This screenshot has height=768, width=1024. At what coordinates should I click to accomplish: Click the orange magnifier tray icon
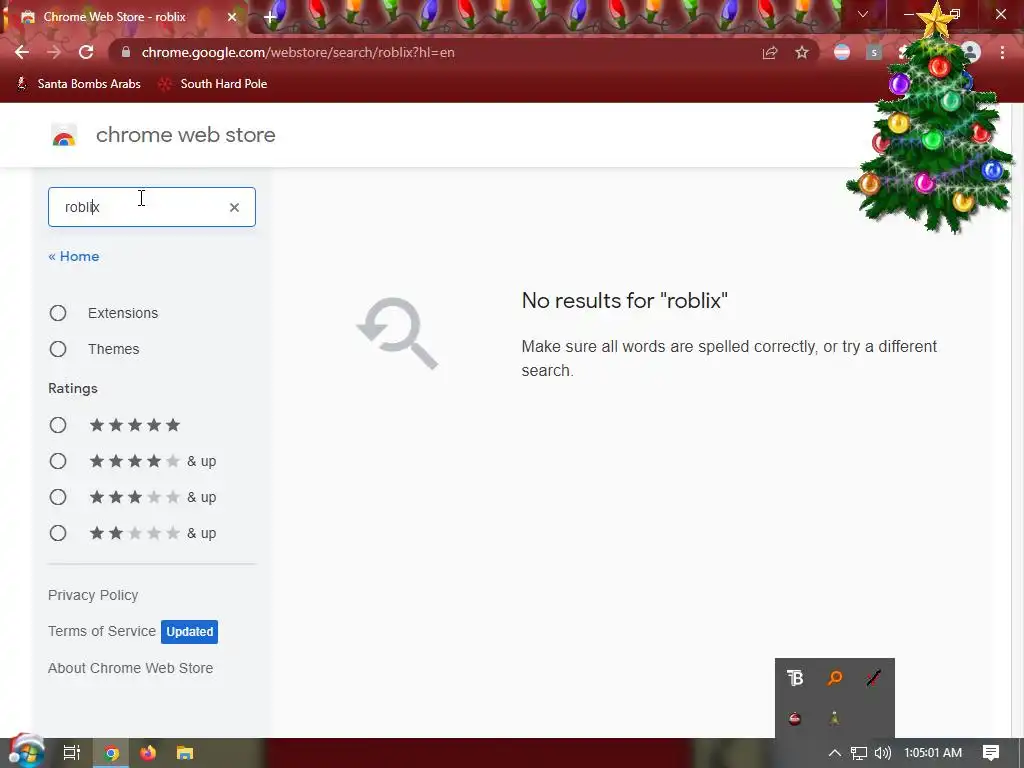835,678
